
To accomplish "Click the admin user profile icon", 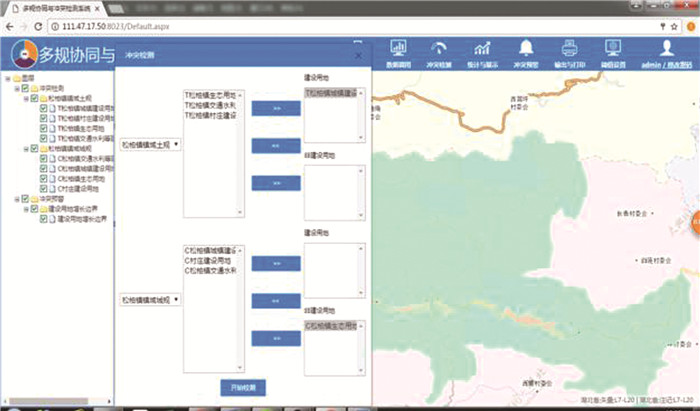I will [665, 49].
